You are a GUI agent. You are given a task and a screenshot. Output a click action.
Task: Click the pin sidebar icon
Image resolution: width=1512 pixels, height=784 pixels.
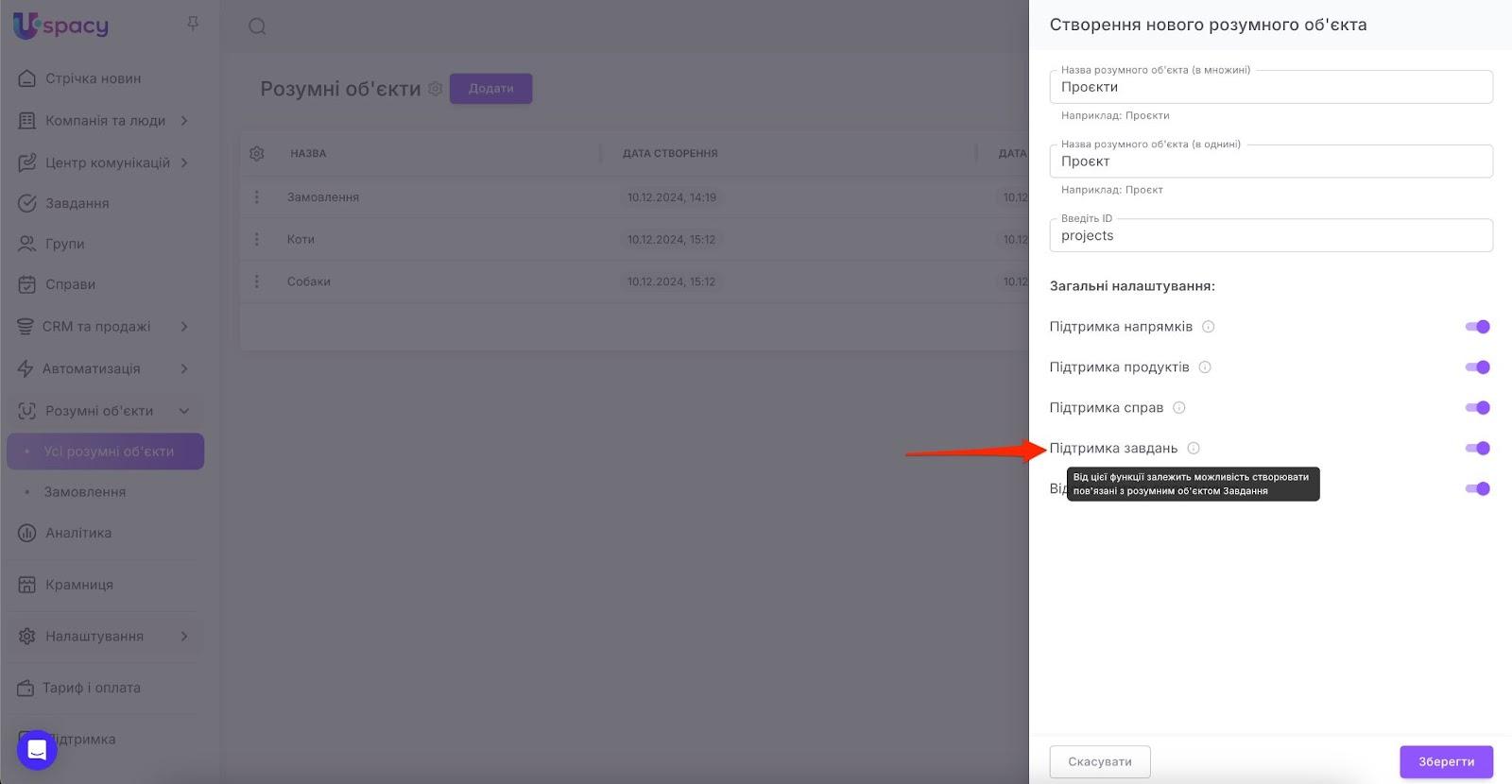point(193,24)
